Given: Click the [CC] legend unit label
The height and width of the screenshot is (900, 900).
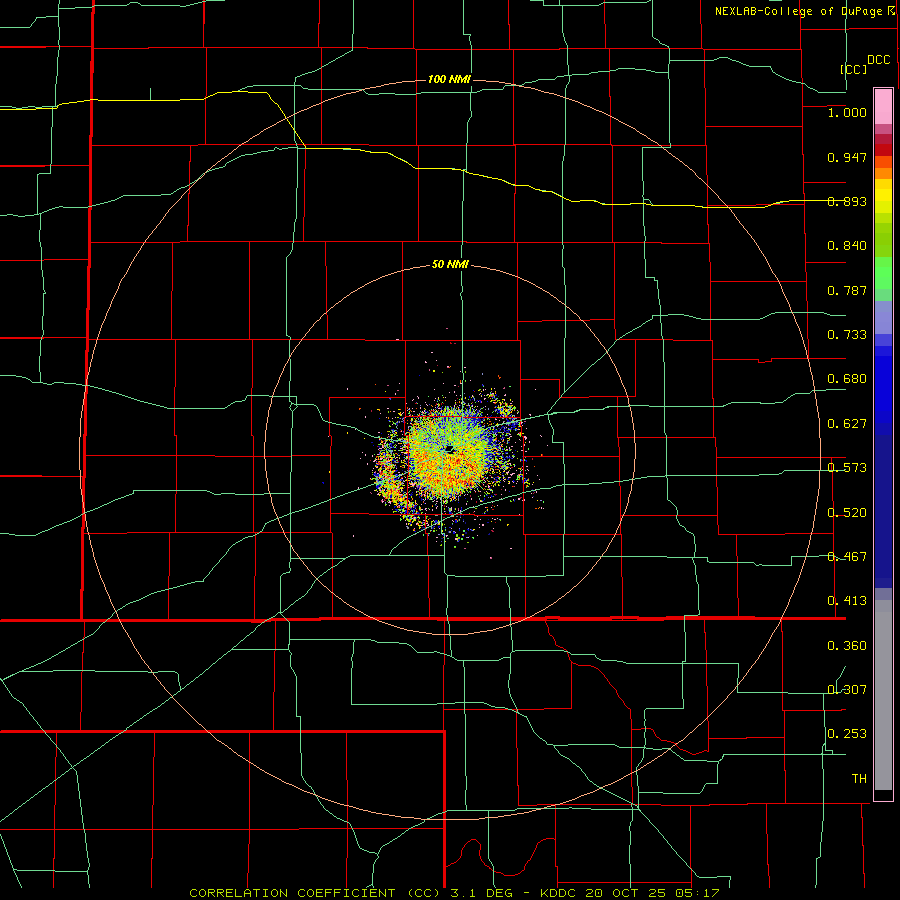Looking at the screenshot, I should pyautogui.click(x=854, y=69).
